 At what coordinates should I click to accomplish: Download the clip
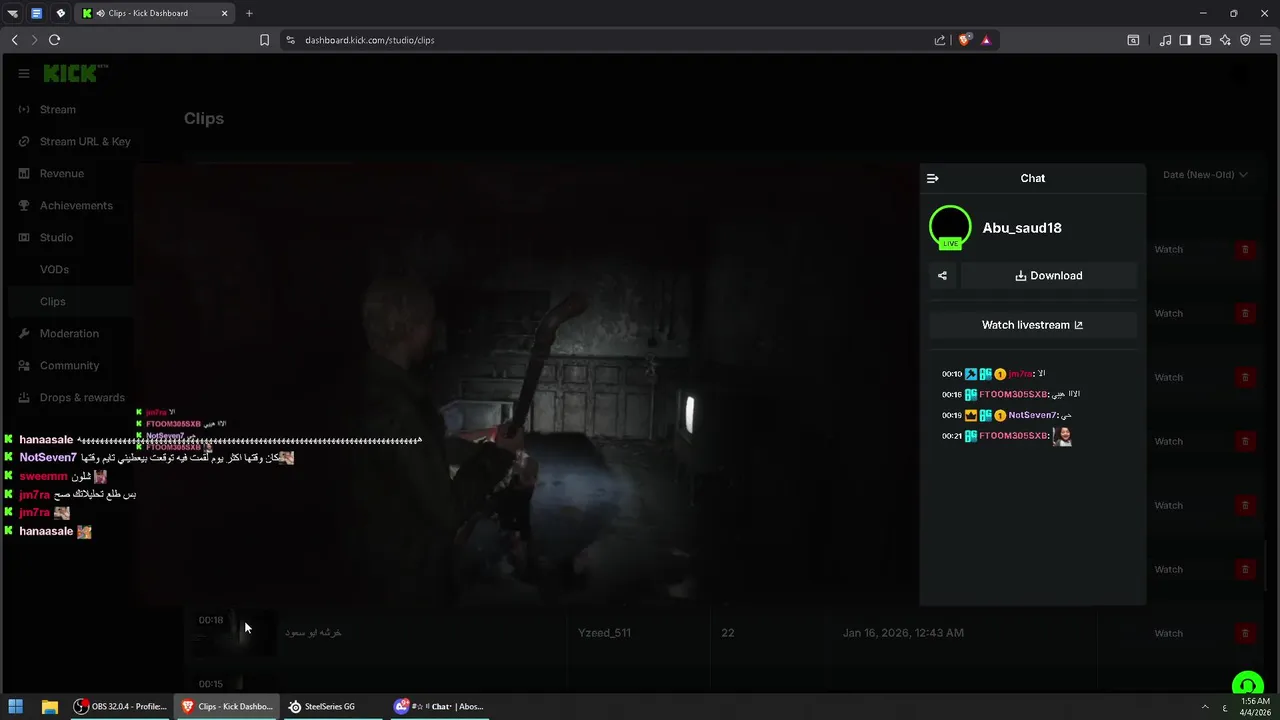tap(1049, 276)
